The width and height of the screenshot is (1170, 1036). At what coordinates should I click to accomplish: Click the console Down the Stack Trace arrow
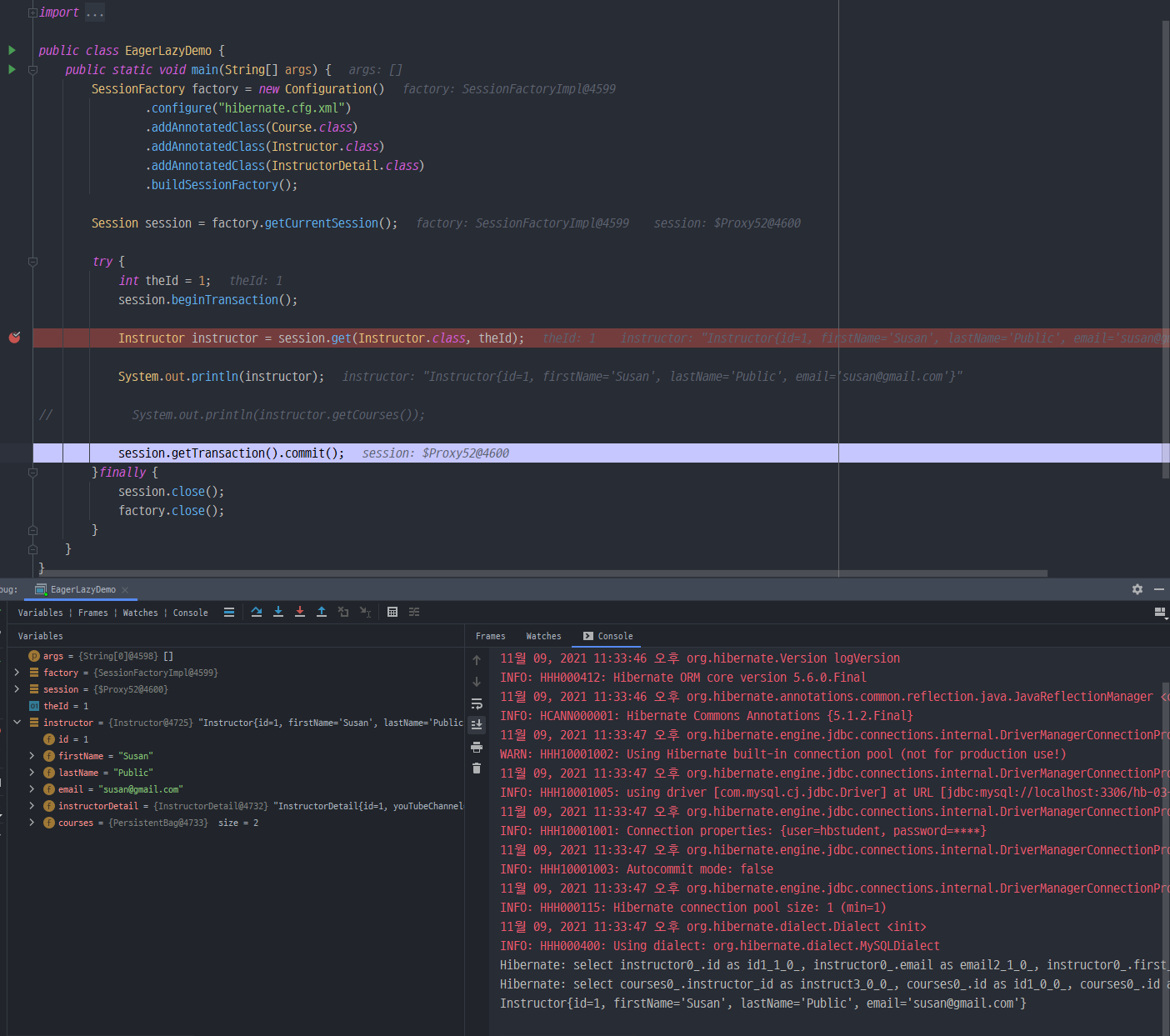(477, 682)
